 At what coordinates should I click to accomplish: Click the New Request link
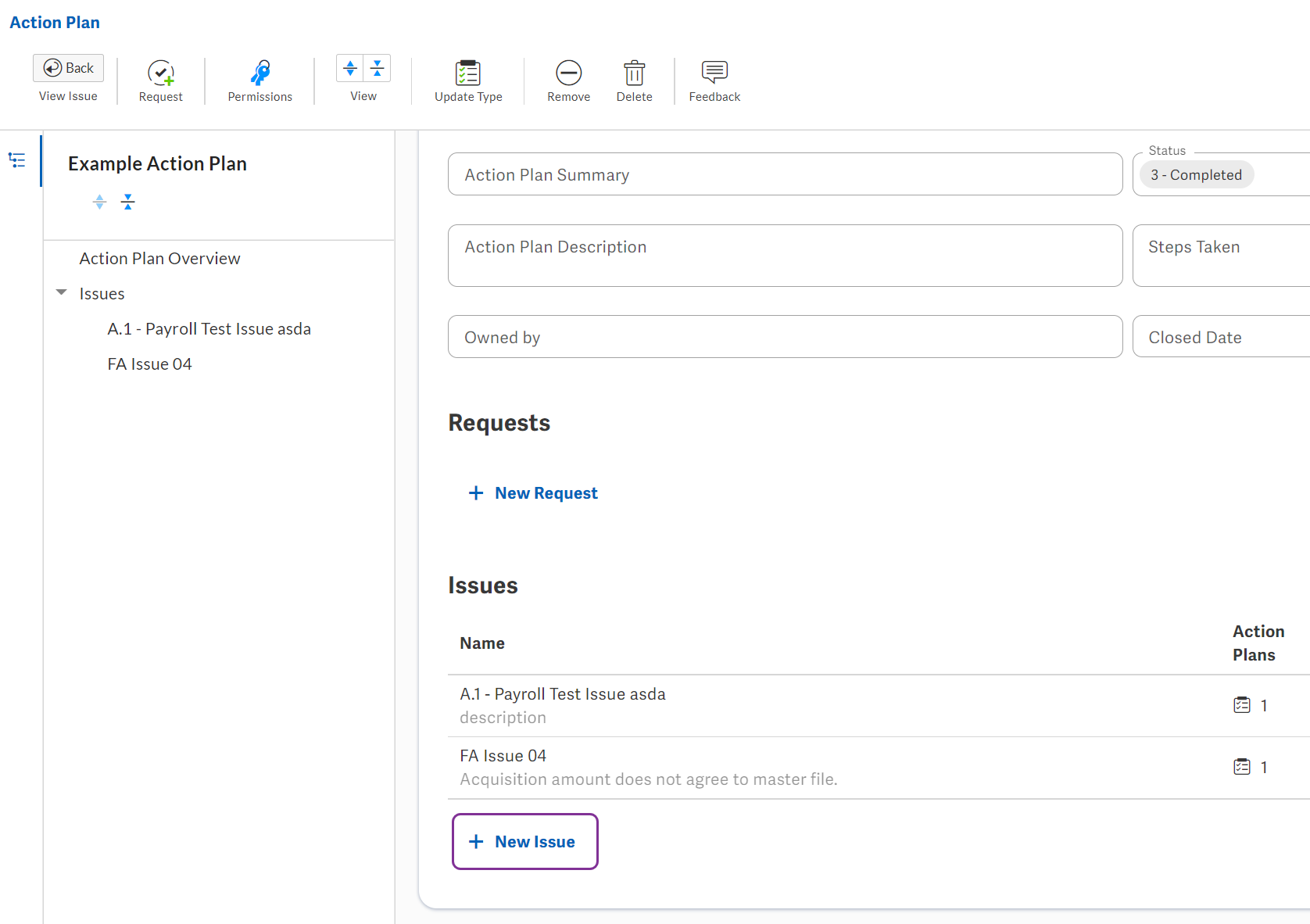[533, 493]
